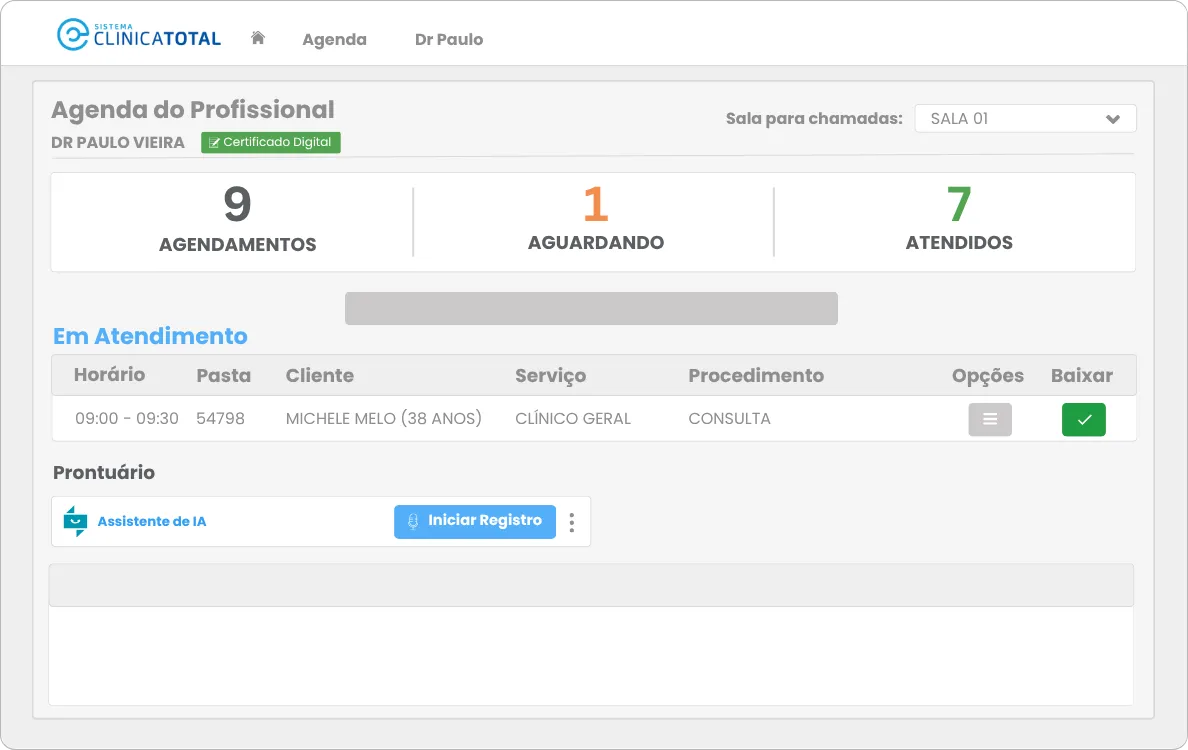Click the 7 Atendidos counter
The height and width of the screenshot is (750, 1188).
[959, 219]
